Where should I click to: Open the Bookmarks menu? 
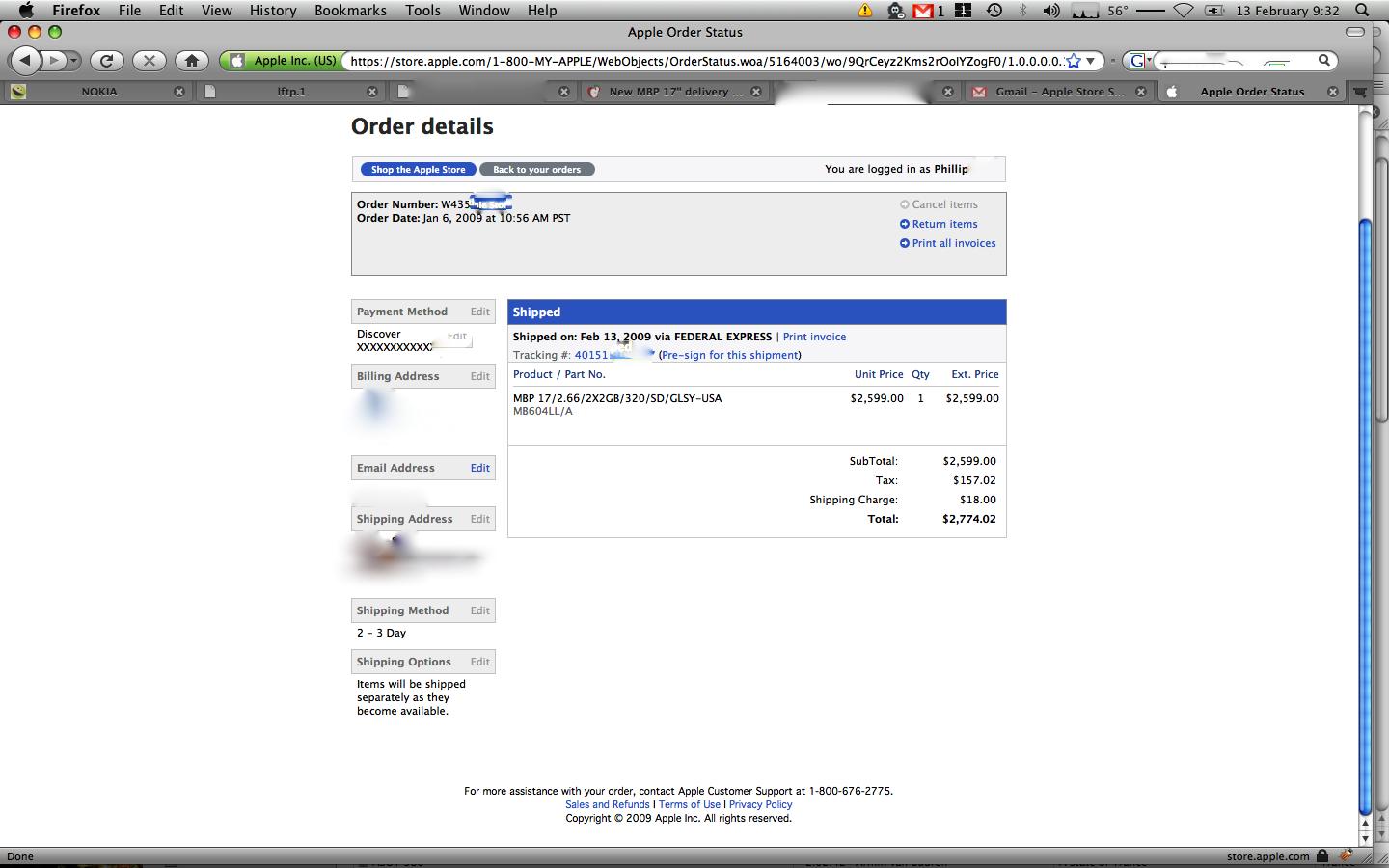coord(350,11)
